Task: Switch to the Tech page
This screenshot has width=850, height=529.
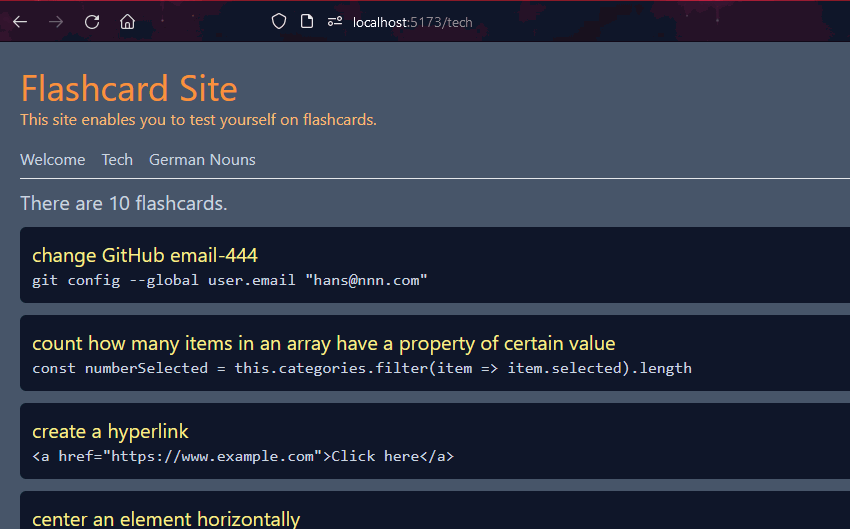Action: (117, 160)
